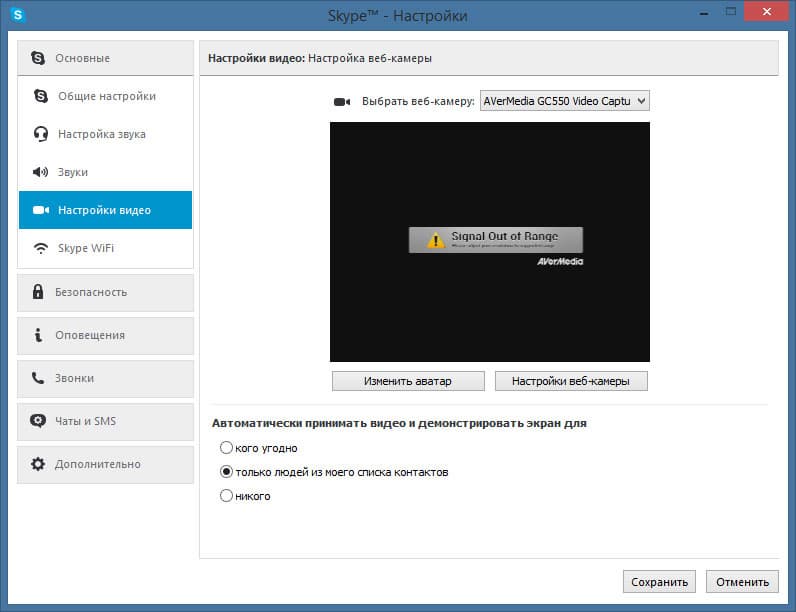The height and width of the screenshot is (612, 796).
Task: Click the Настройки веб-камеры button
Action: tap(571, 381)
